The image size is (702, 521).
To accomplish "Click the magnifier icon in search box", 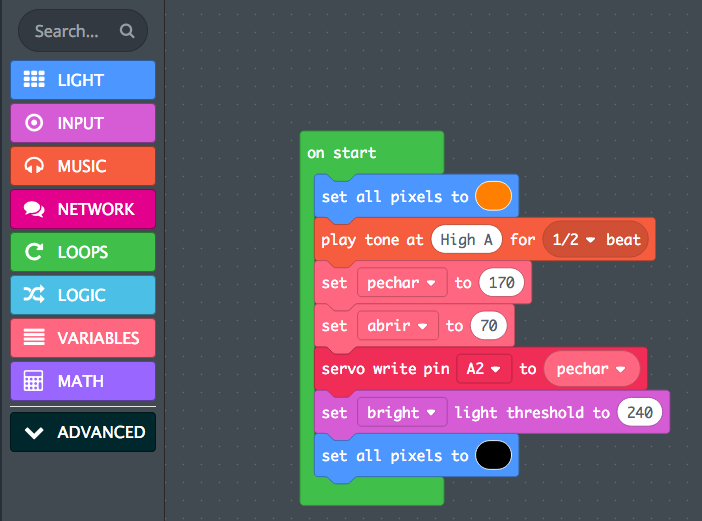I will (127, 31).
